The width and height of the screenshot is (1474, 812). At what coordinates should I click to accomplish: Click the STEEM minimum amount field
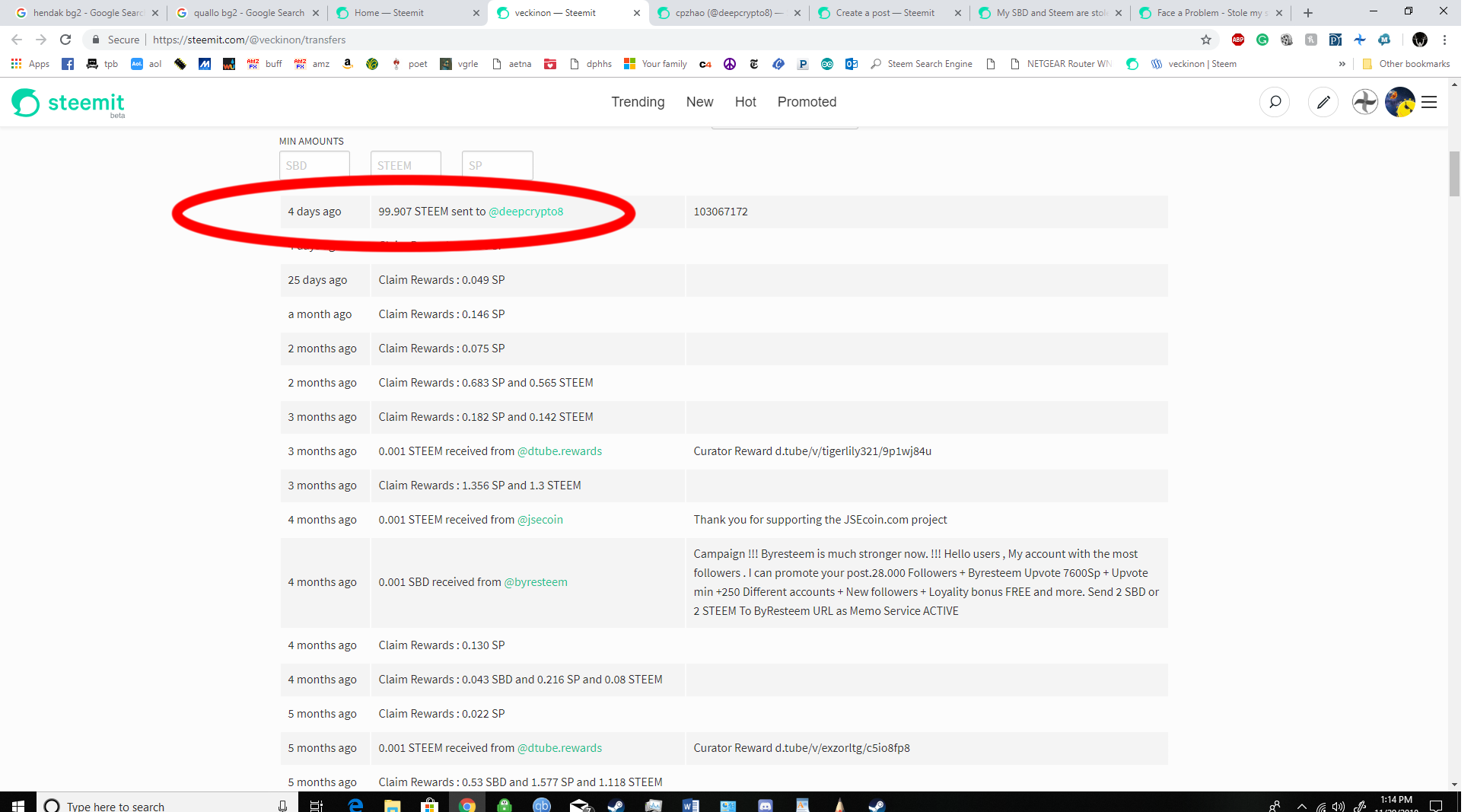[406, 165]
